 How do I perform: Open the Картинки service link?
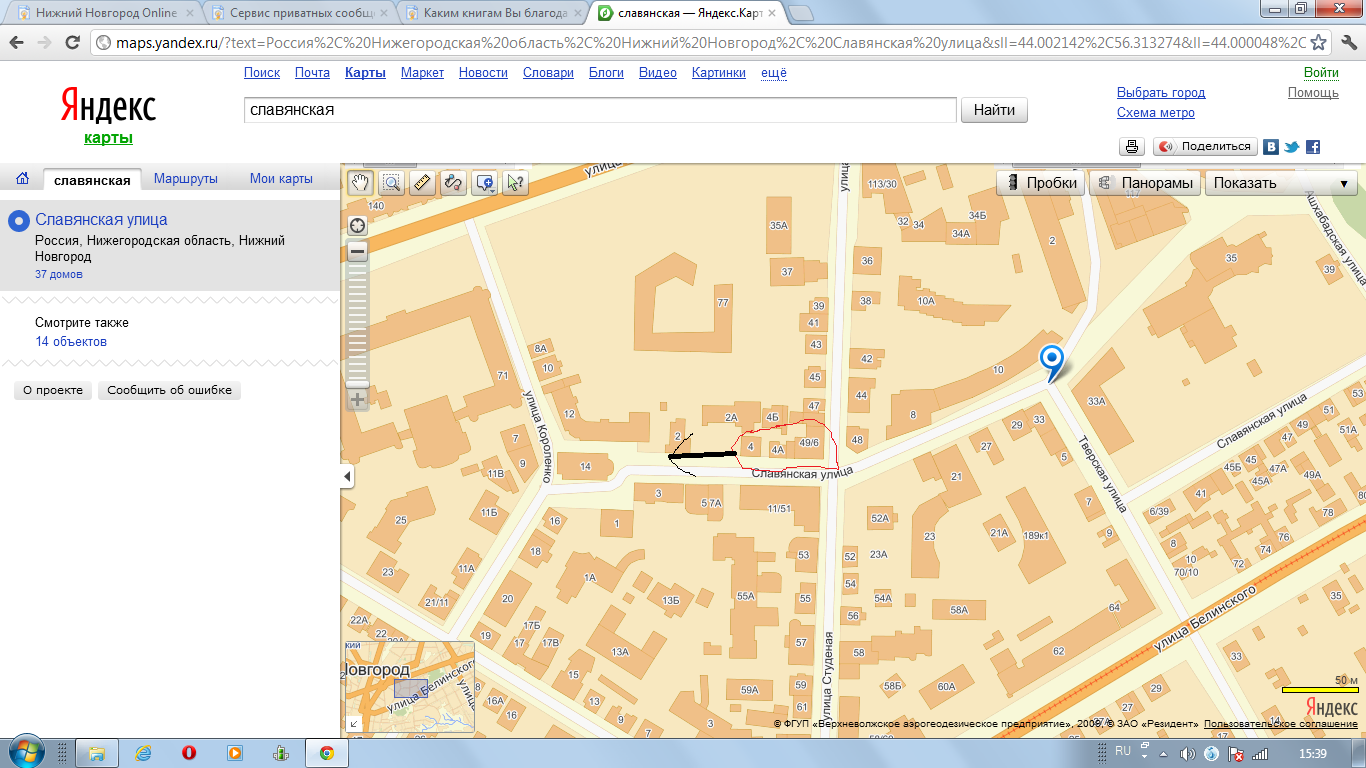[719, 73]
